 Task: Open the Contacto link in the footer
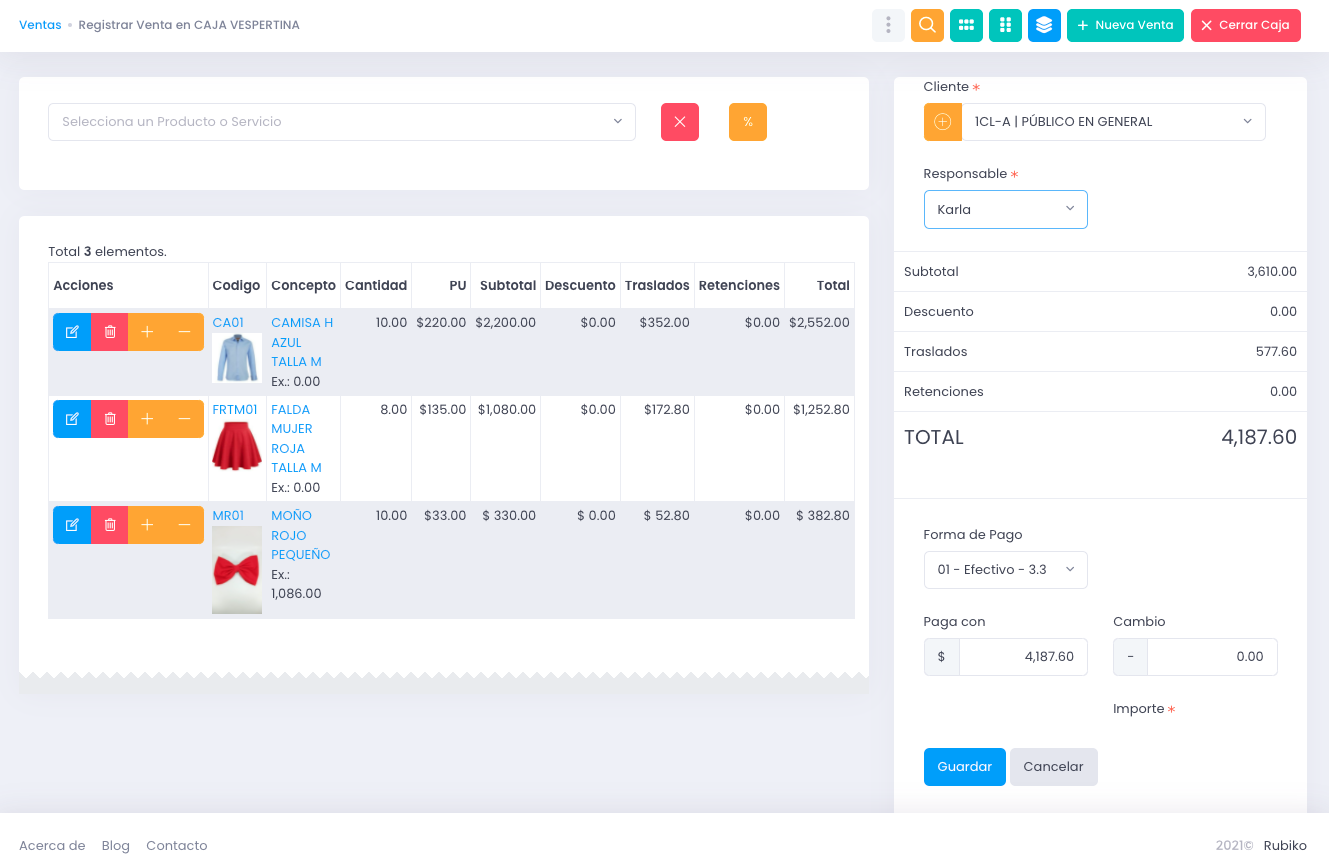[x=176, y=845]
